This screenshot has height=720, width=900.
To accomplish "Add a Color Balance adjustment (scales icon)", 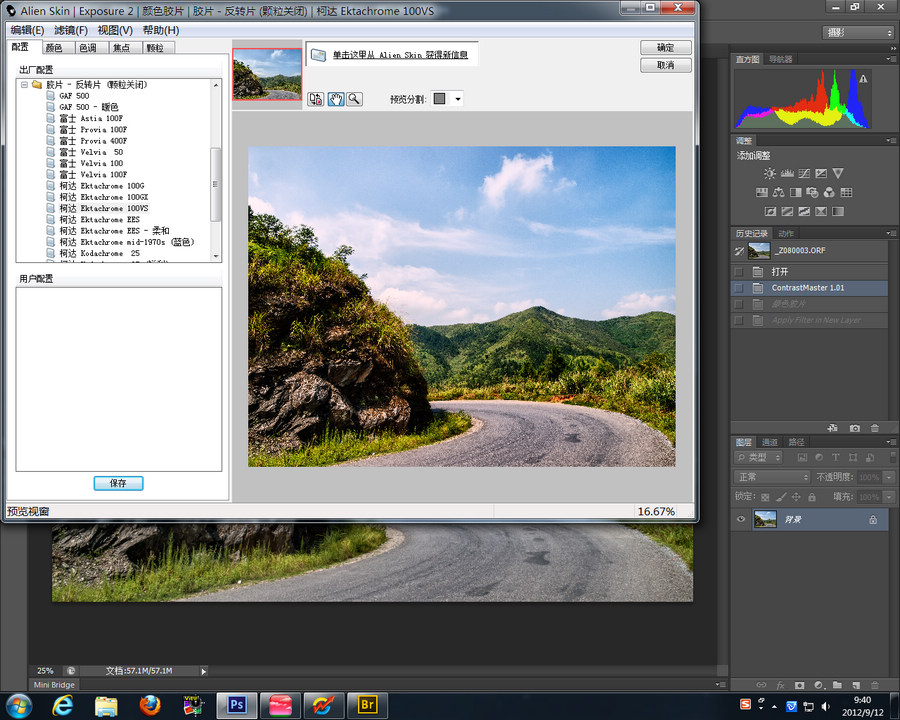I will pos(778,193).
